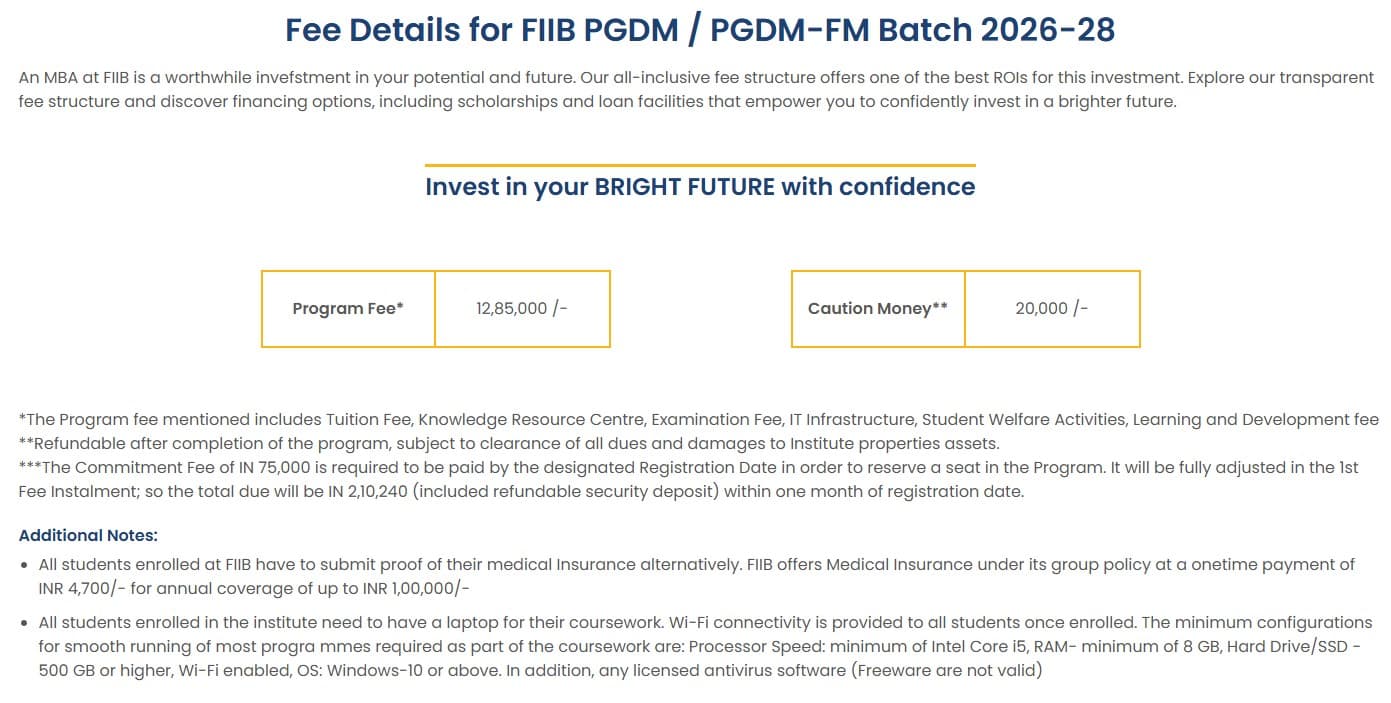Click the footnote listing Program fee inclusions

point(698,420)
